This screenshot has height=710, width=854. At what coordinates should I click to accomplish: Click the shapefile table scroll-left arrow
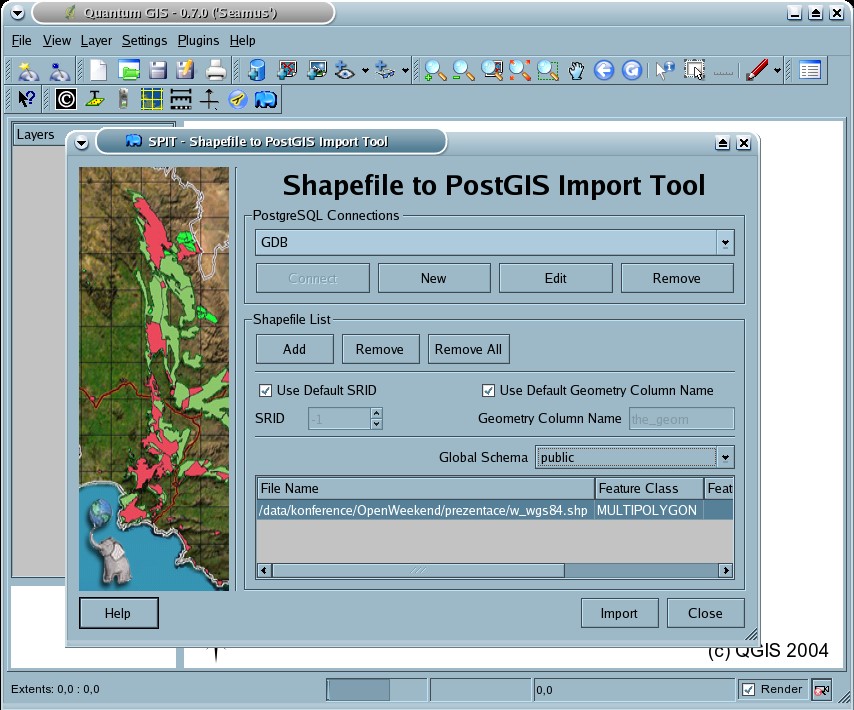(x=264, y=571)
